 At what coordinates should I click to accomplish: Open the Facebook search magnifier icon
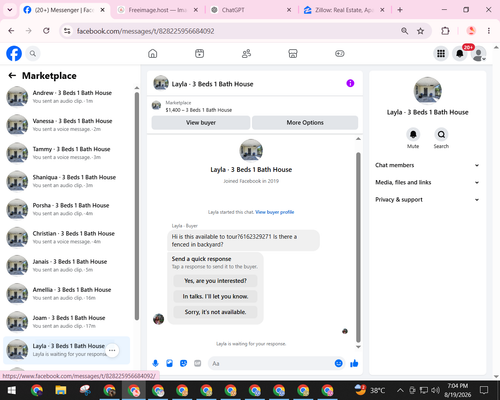[33, 53]
